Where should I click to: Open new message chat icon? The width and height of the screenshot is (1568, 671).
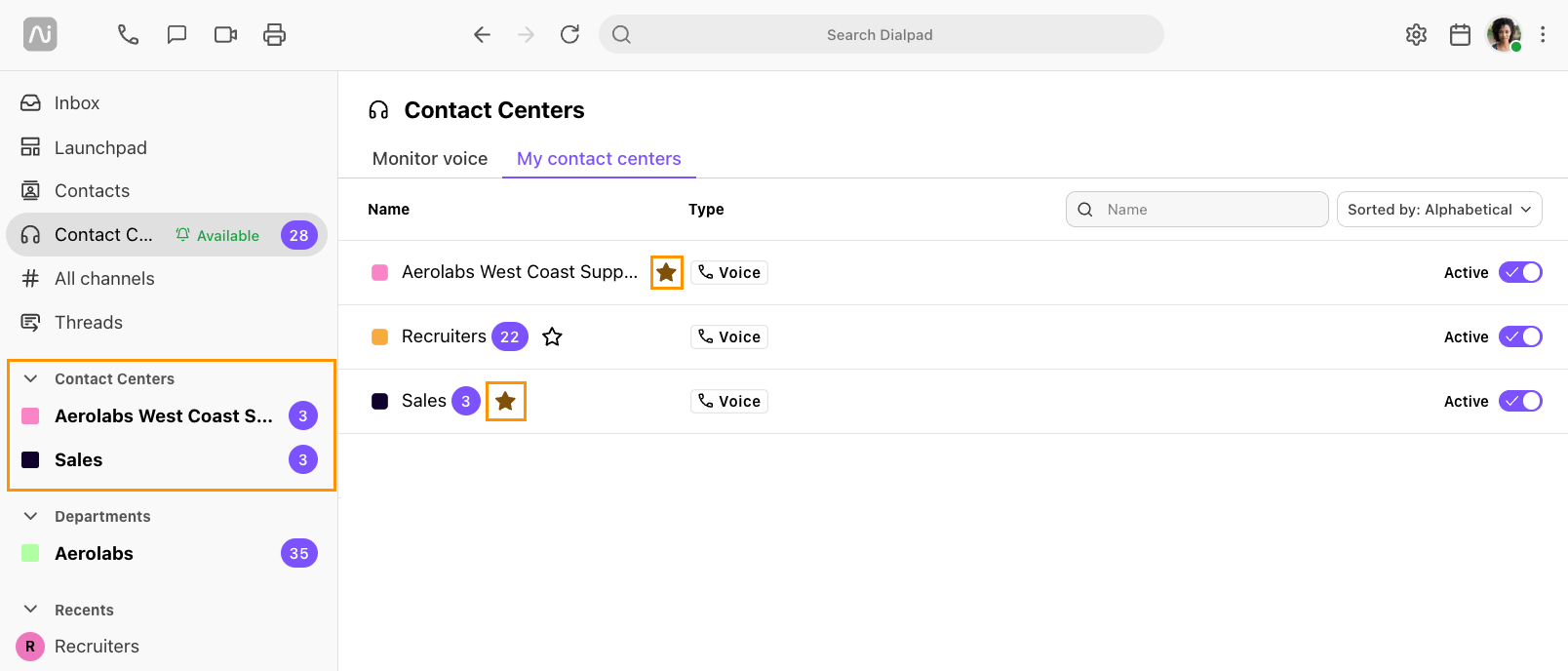[176, 35]
